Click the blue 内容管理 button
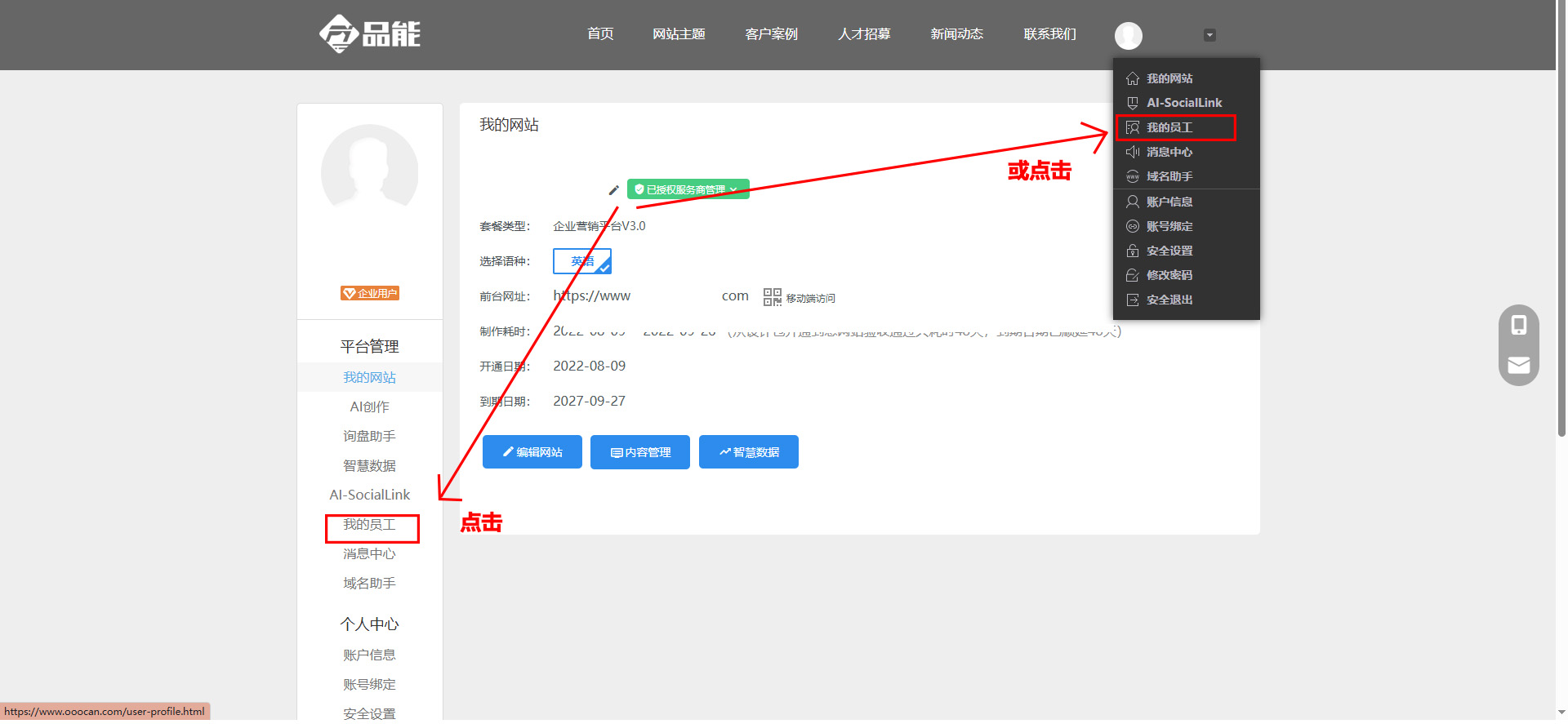 (640, 452)
